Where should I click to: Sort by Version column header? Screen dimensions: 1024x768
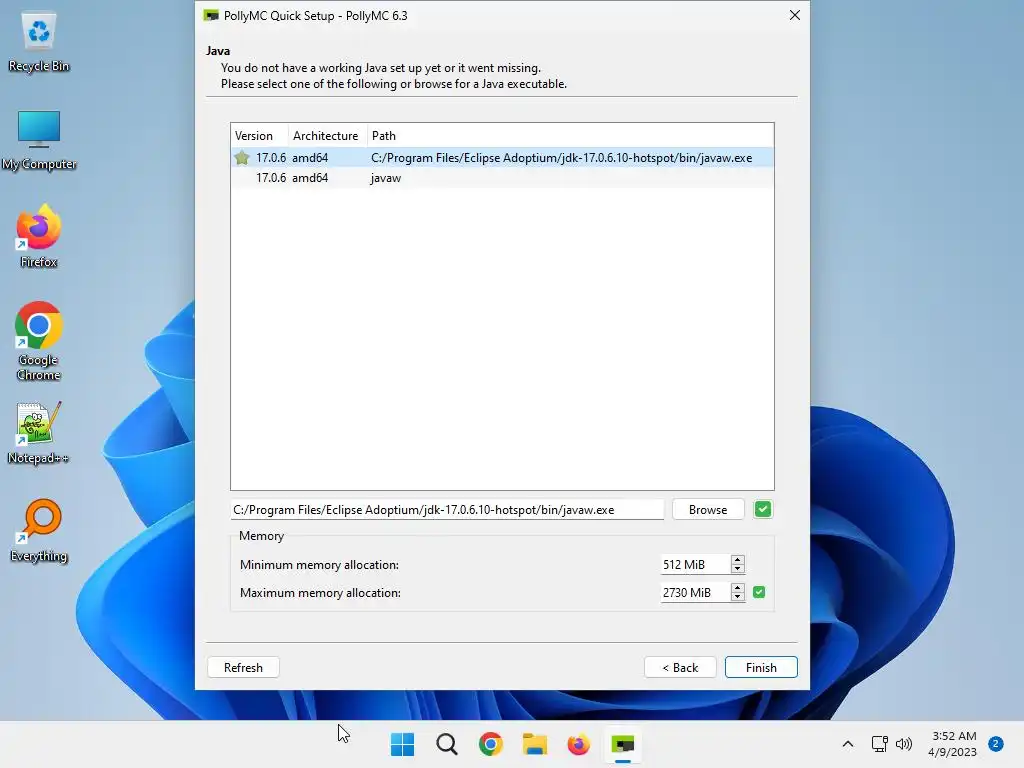(x=259, y=136)
